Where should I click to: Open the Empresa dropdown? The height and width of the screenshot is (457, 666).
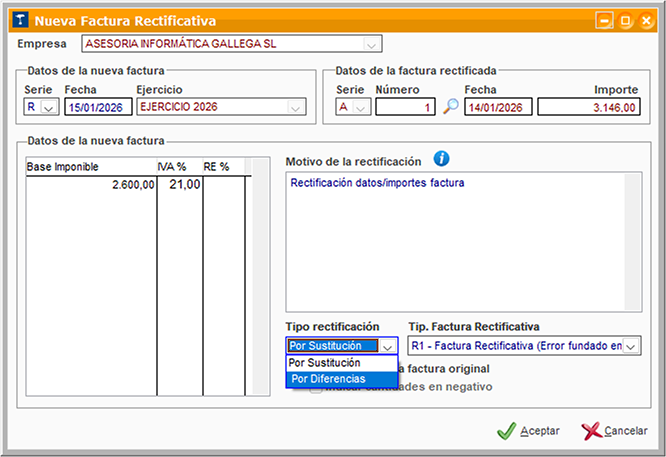pos(371,44)
